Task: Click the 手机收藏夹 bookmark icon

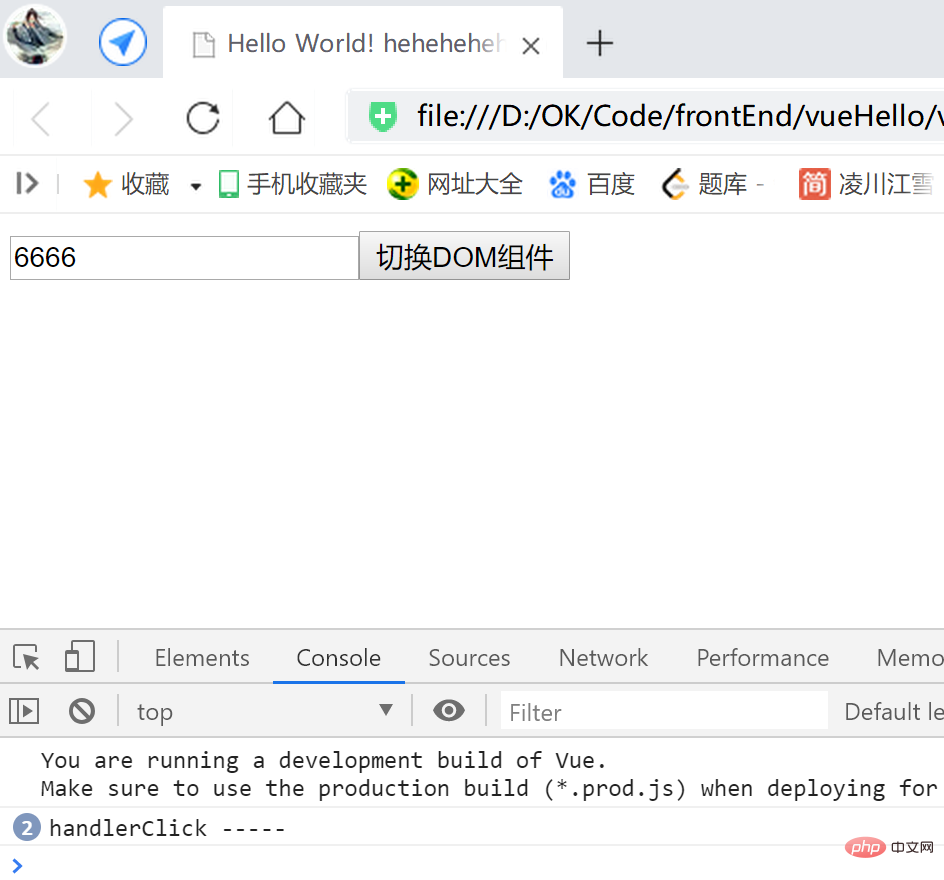Action: (x=227, y=184)
